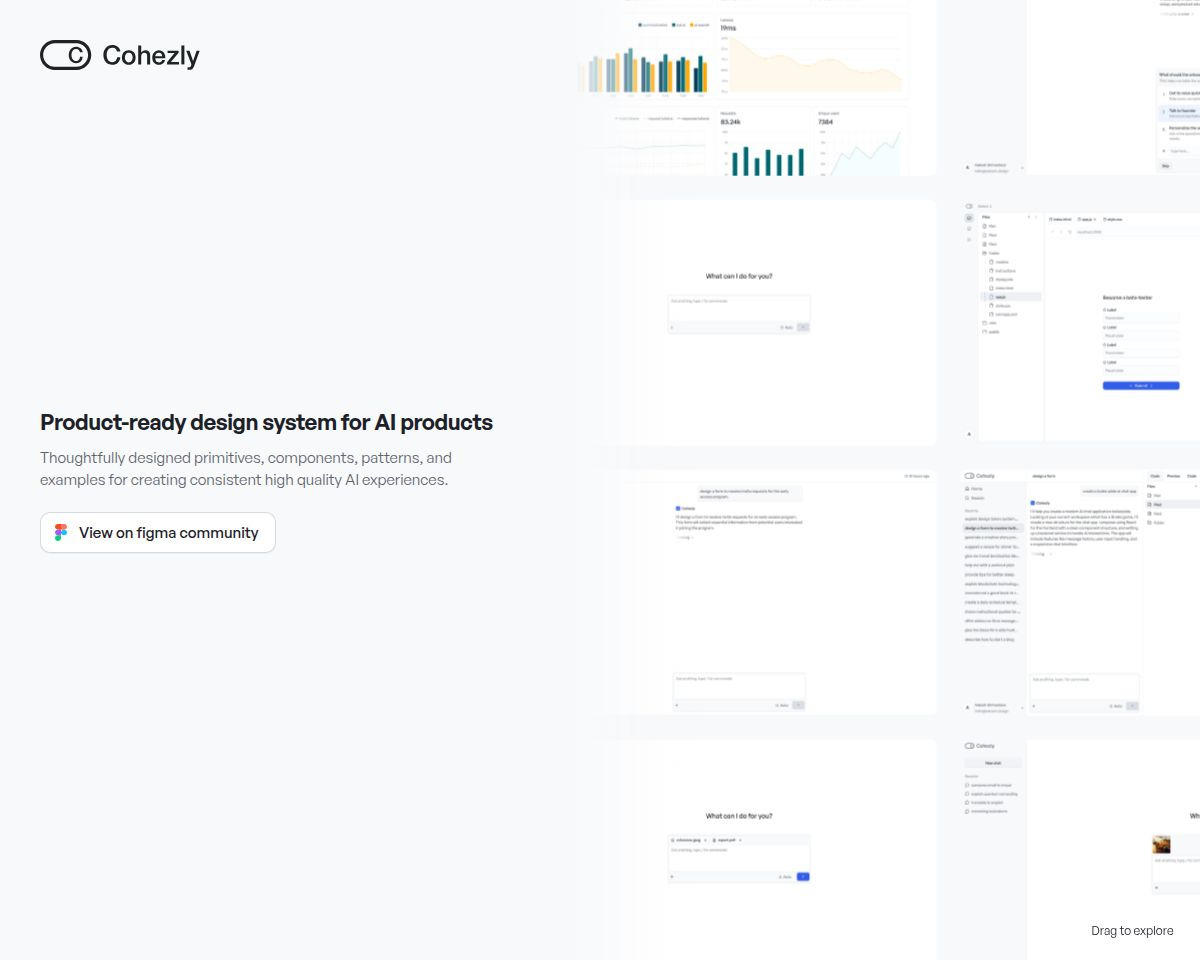
Task: Click the "Drag to explore" hint text
Action: tap(1132, 931)
